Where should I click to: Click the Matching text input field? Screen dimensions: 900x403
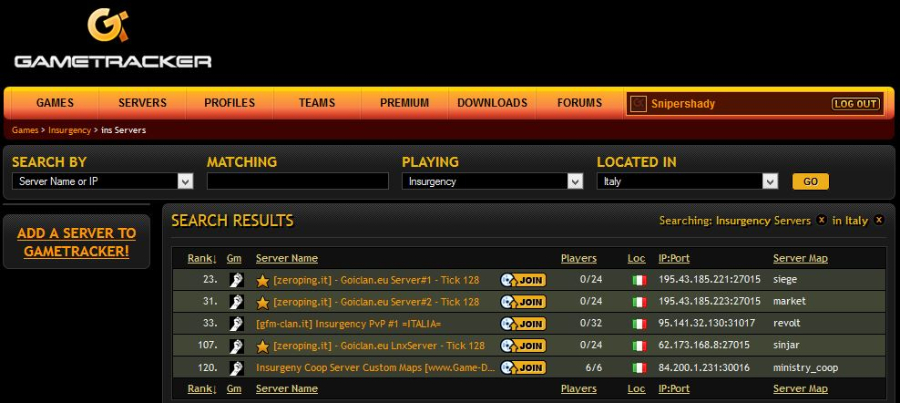(297, 181)
